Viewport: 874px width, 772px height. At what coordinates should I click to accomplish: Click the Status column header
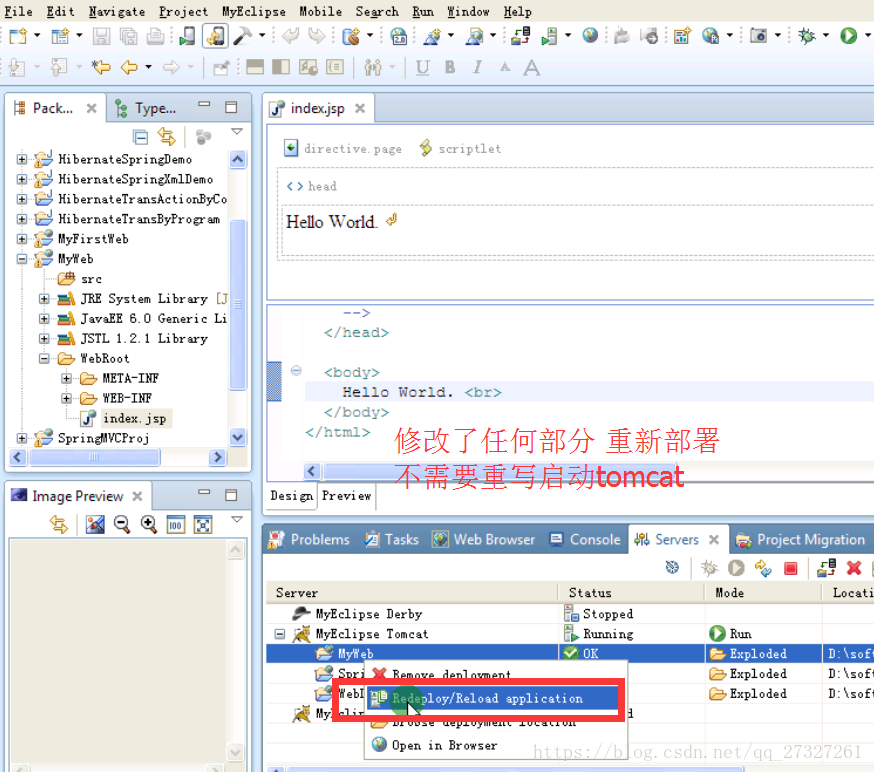632,593
